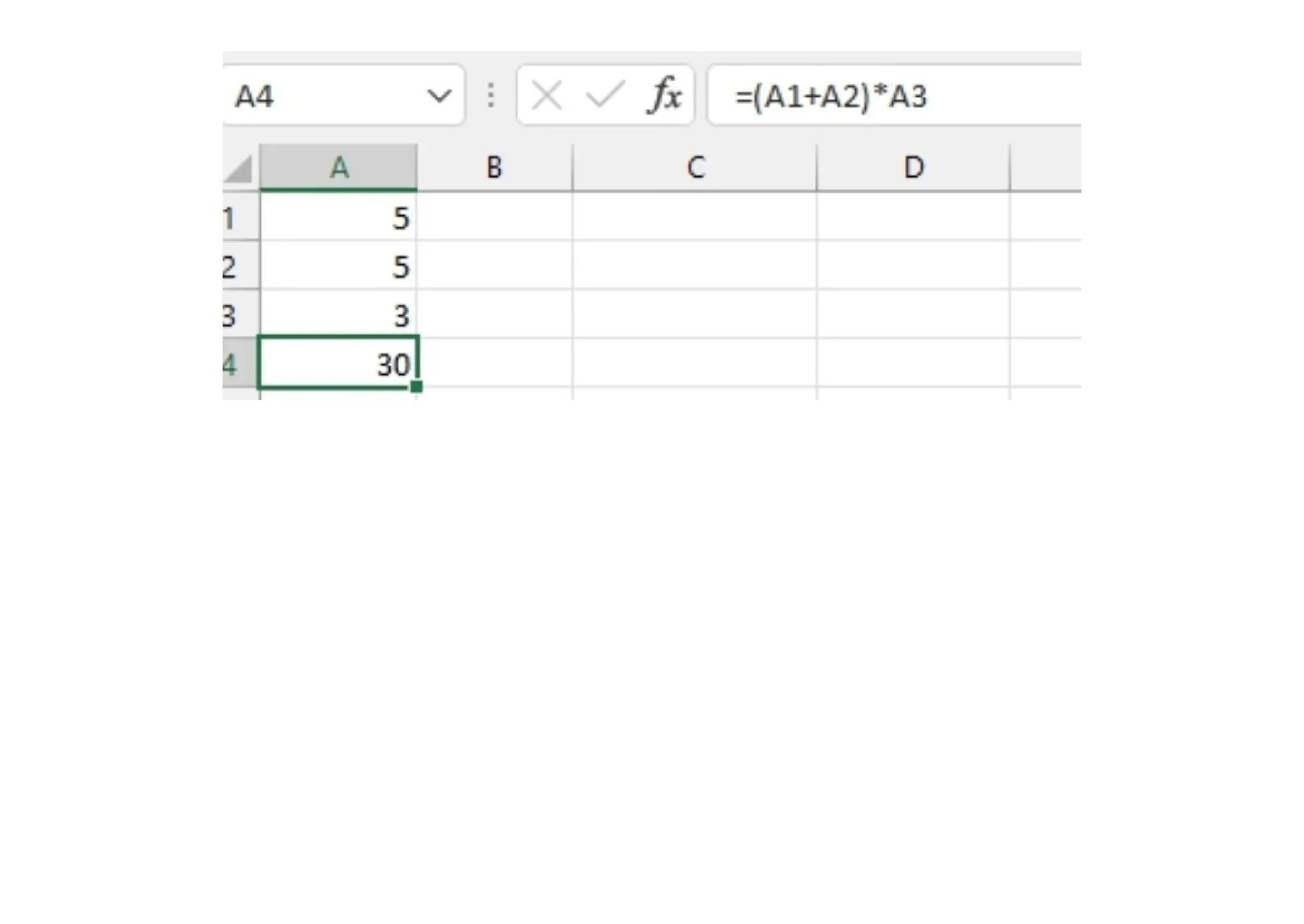Click the formula bar vertical dots handle
This screenshot has height=924, width=1304.
click(490, 96)
